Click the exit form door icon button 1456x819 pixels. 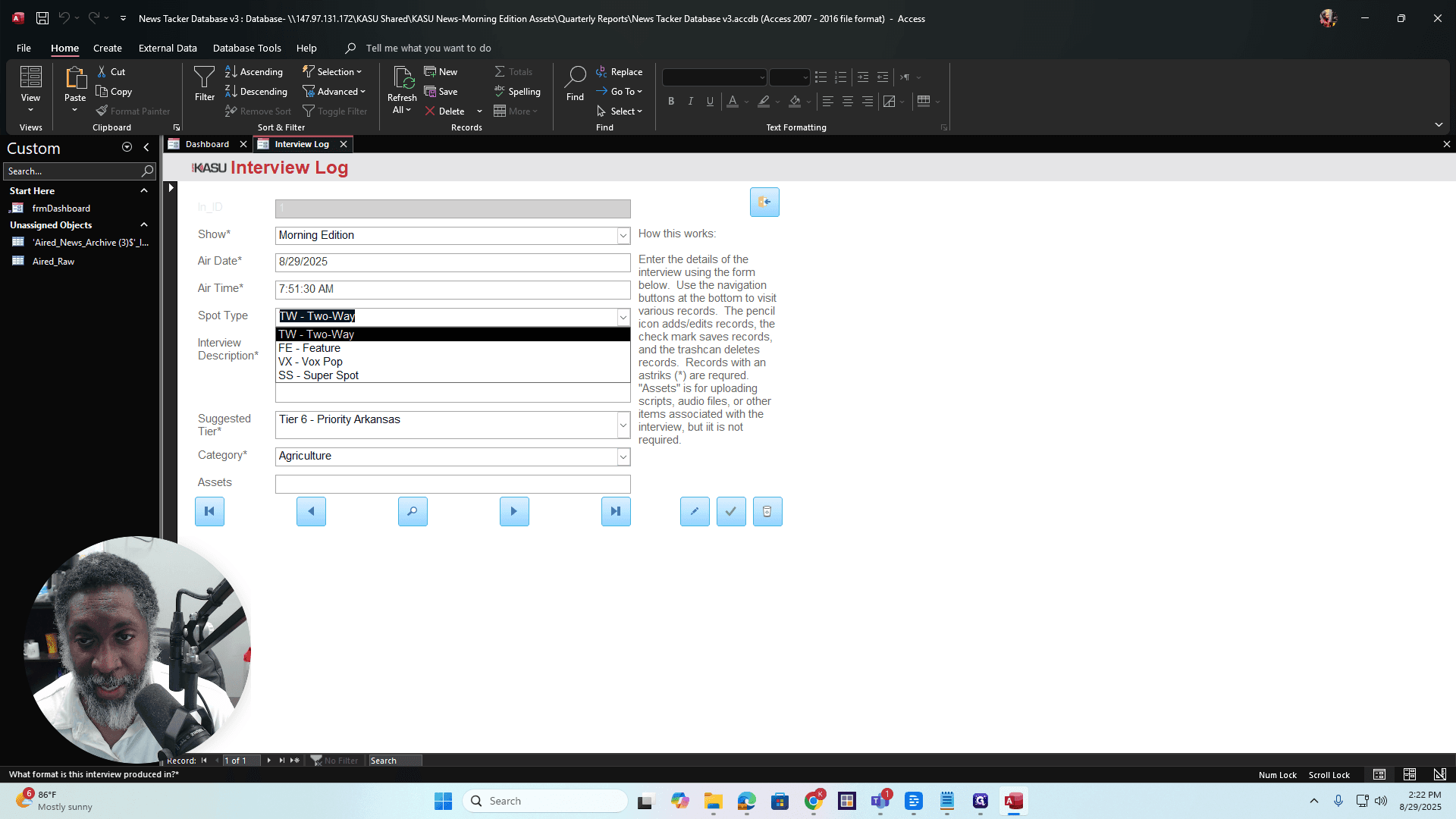click(764, 202)
